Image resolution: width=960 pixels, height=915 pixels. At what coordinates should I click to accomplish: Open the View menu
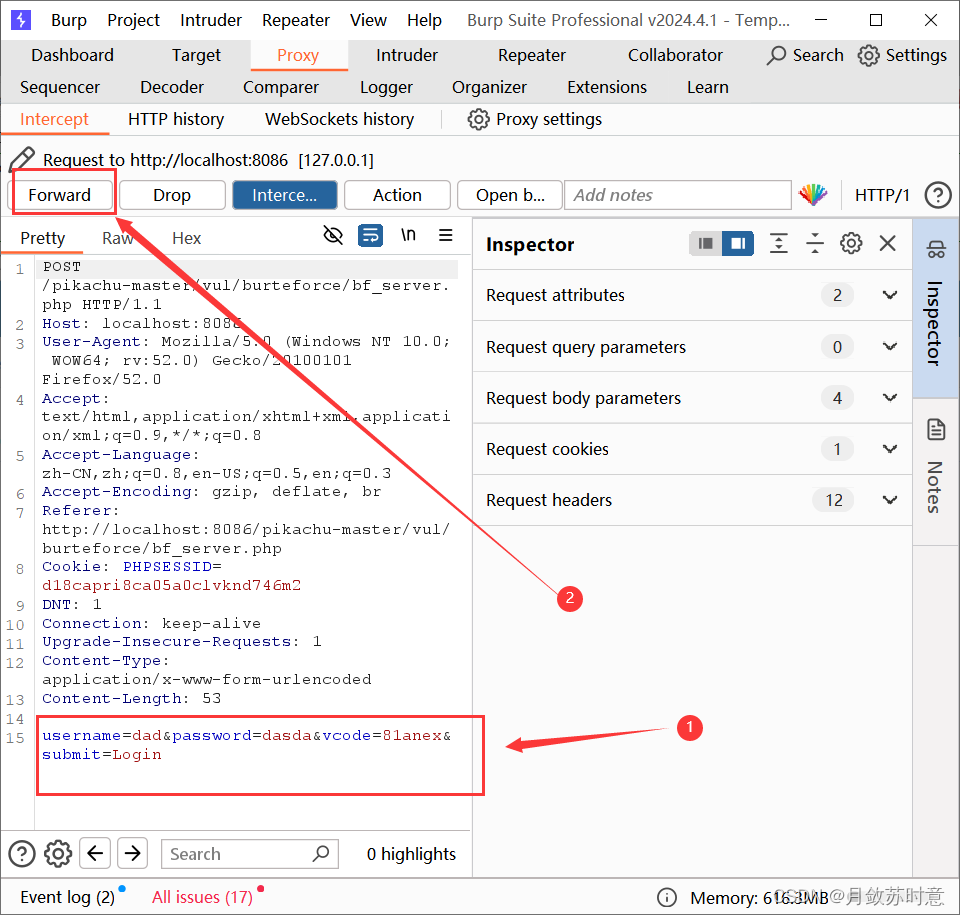click(368, 20)
